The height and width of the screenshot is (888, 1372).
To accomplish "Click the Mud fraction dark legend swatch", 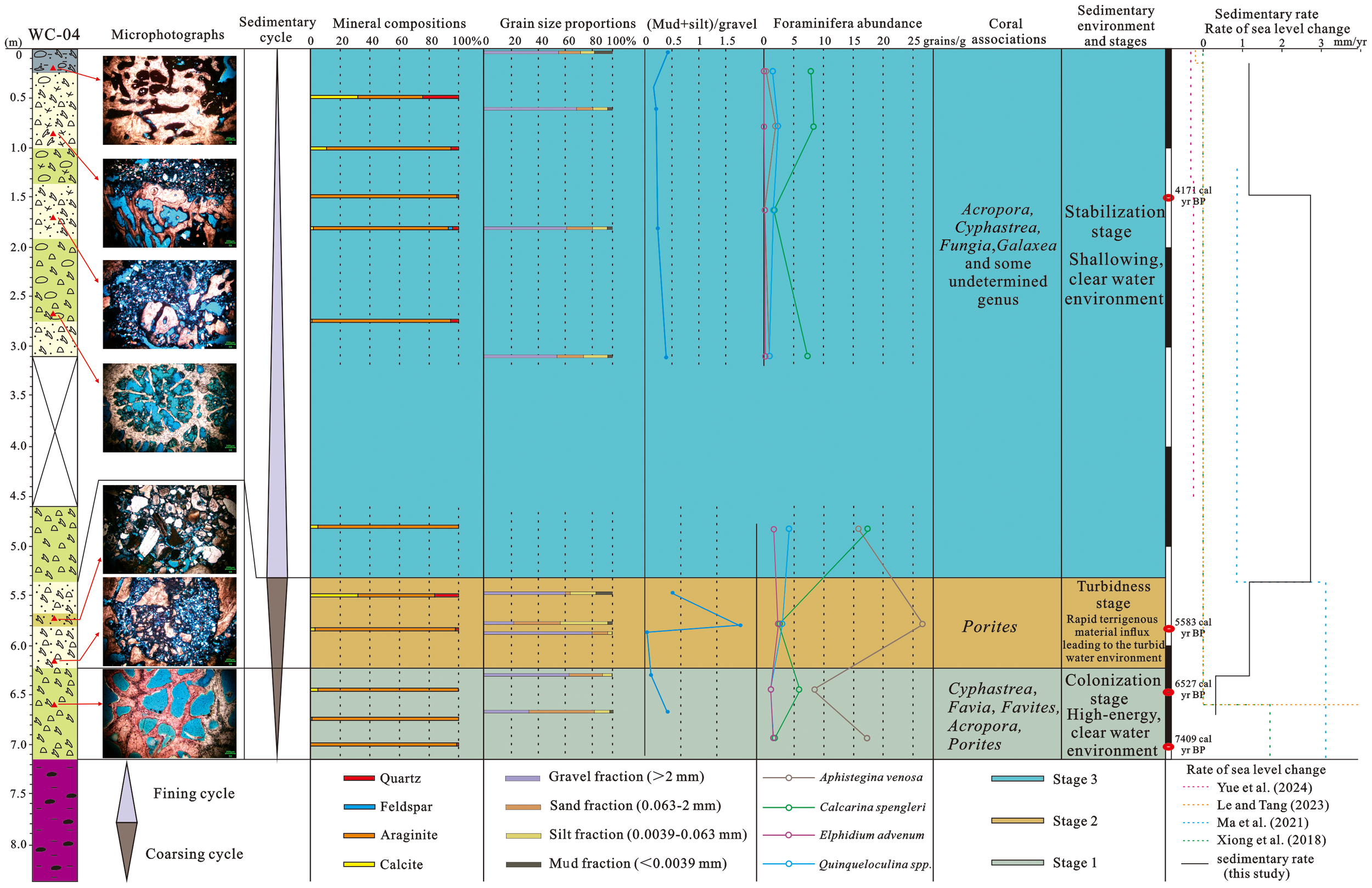I will pos(522,864).
